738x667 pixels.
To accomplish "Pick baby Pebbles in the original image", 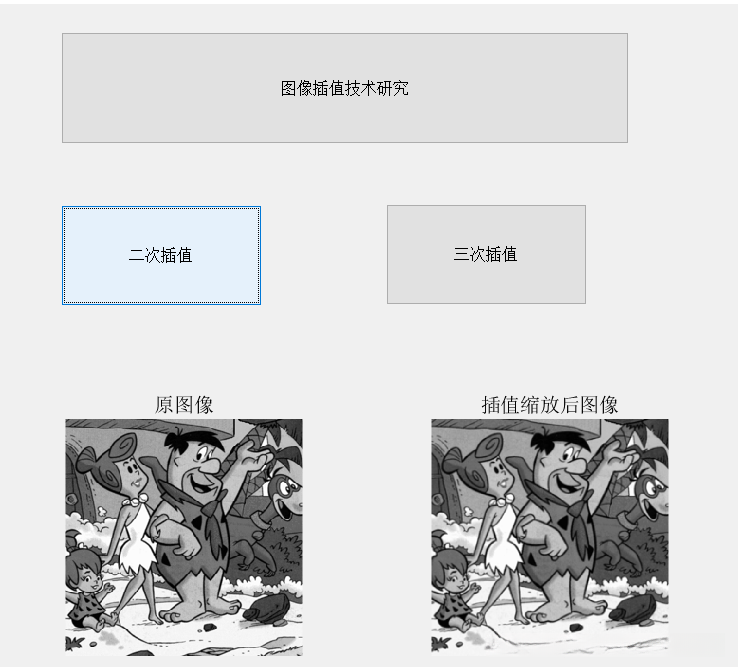I will tap(88, 584).
